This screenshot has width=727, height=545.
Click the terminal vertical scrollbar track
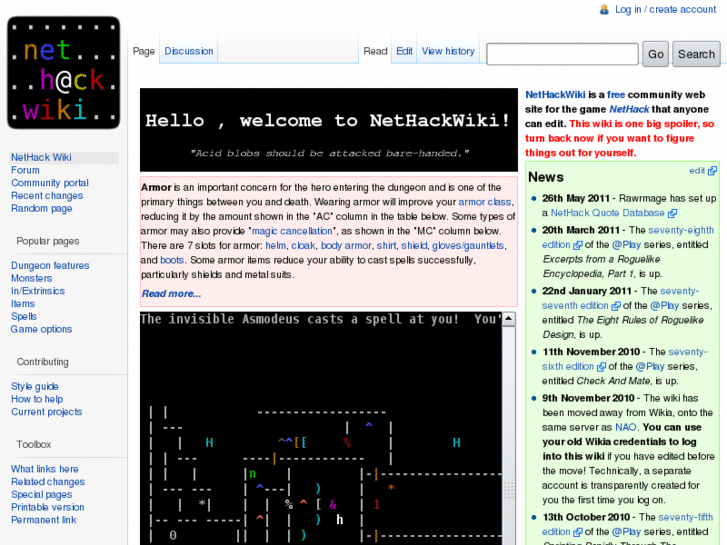[509, 436]
